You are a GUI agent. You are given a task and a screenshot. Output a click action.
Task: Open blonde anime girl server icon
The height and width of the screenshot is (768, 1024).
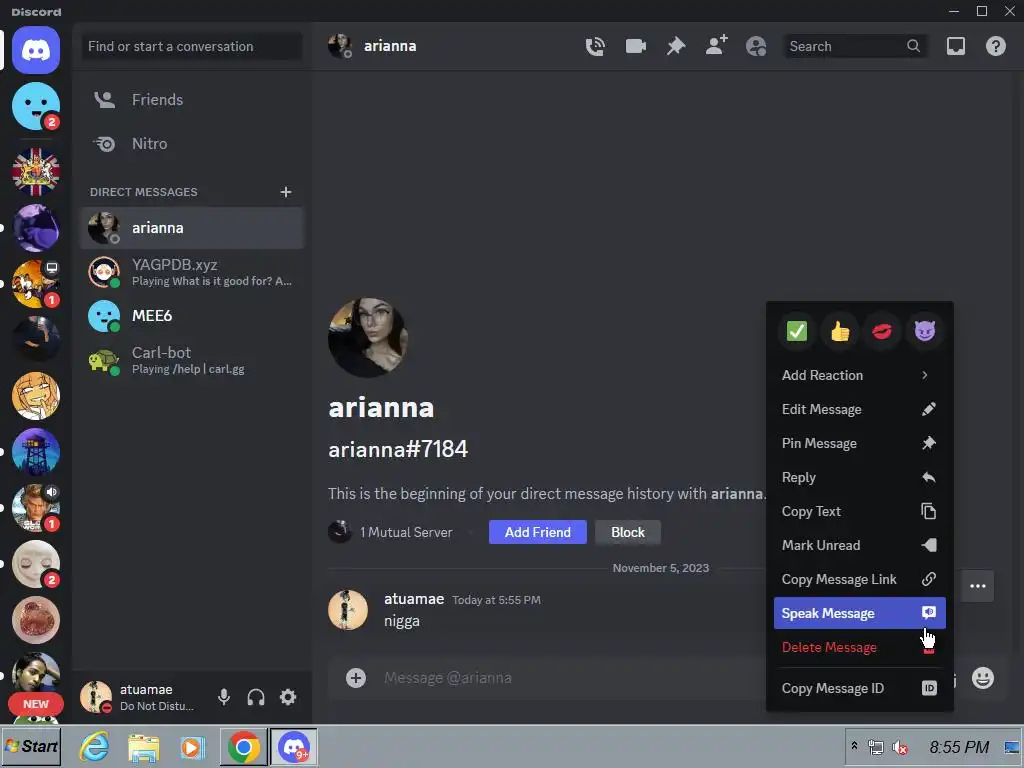click(36, 396)
